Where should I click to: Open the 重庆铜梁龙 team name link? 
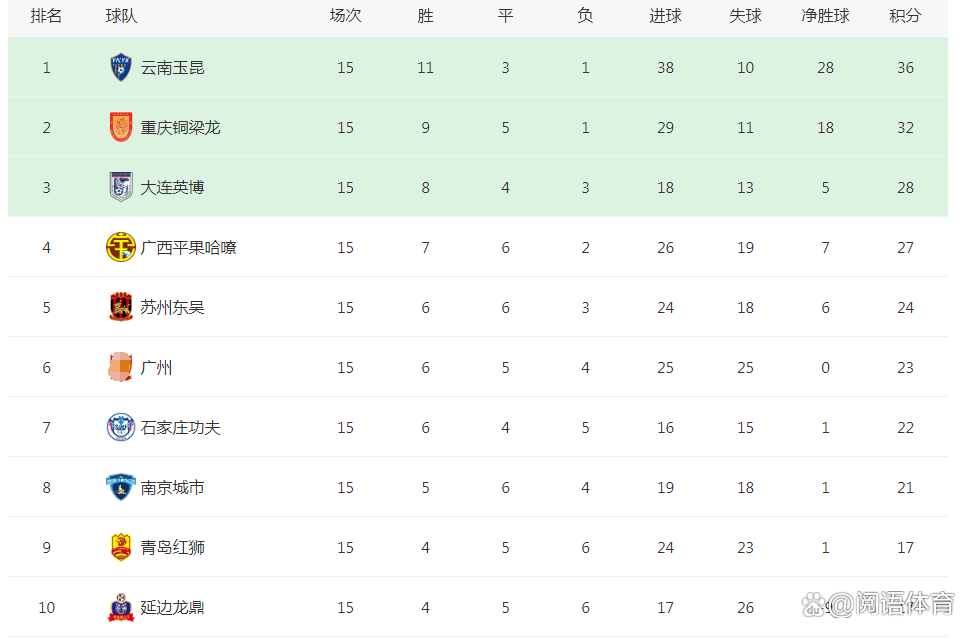(x=180, y=127)
